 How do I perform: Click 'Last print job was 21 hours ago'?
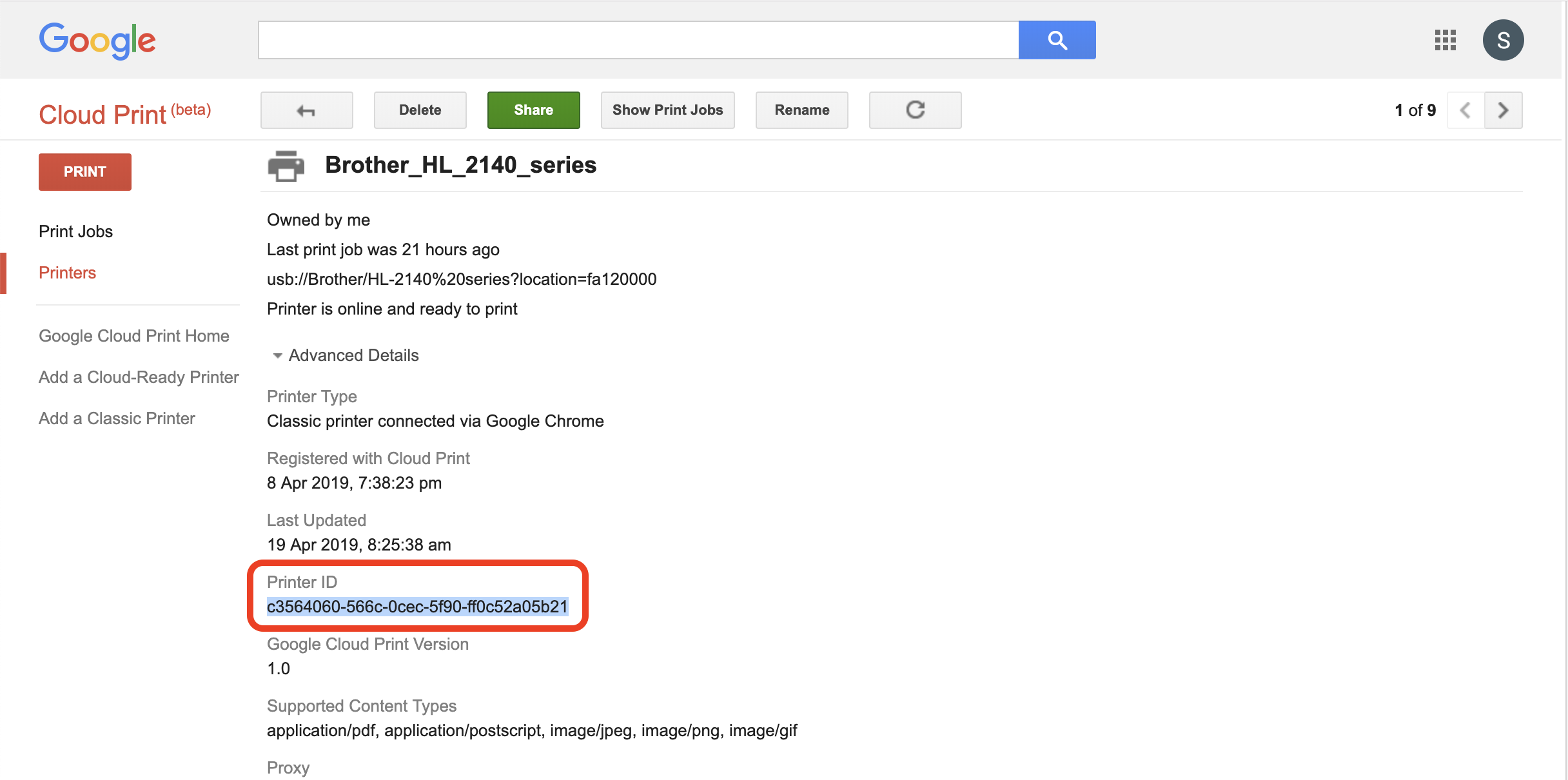pos(383,249)
